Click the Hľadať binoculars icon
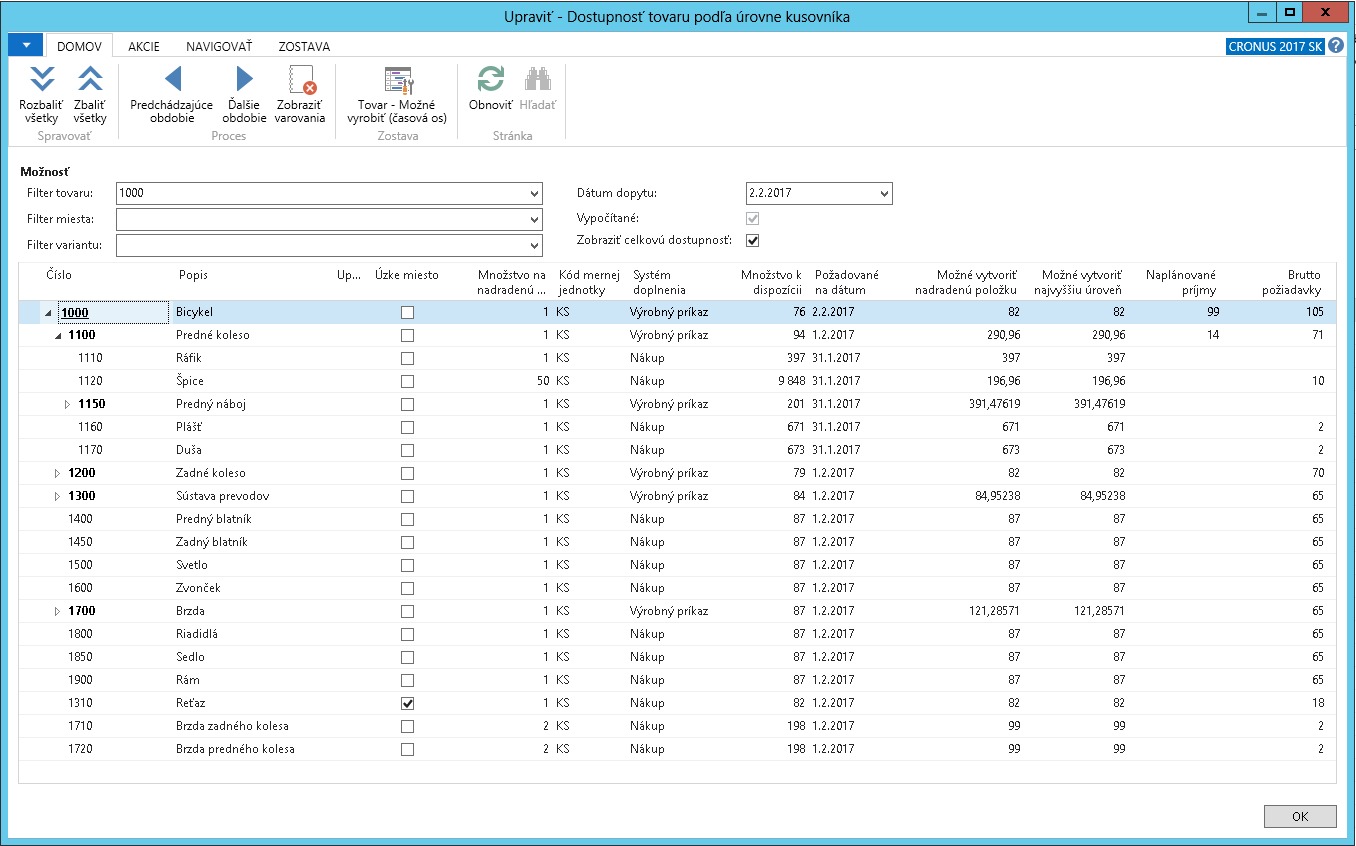Image resolution: width=1356 pixels, height=846 pixels. click(x=538, y=79)
